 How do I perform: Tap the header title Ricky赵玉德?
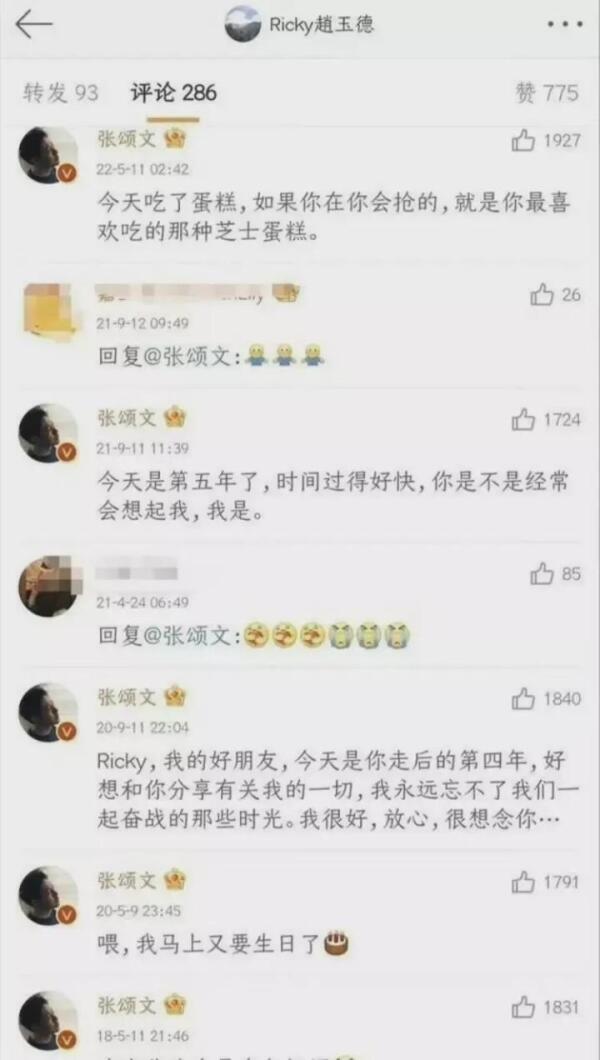tap(322, 26)
